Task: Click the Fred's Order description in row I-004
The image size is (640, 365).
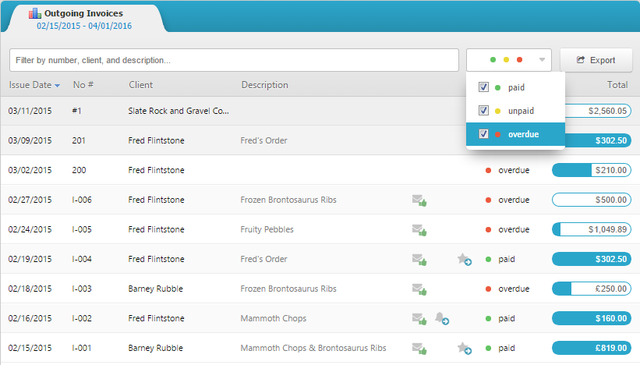Action: point(264,259)
